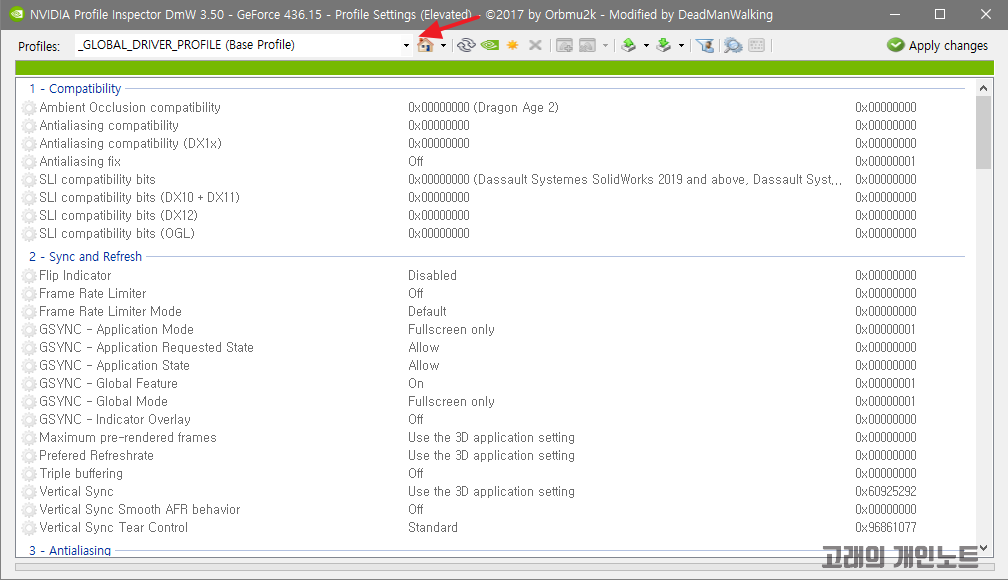
Task: Click the green NVIDIA restore defaults icon
Action: point(490,45)
